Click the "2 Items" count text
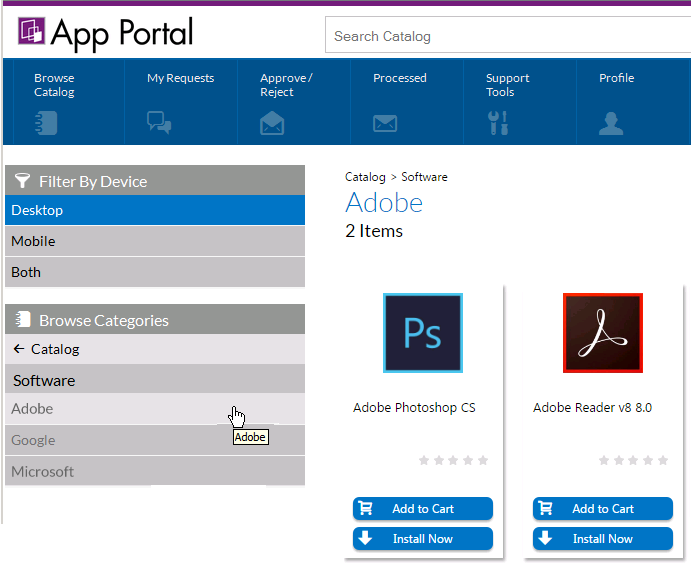Image resolution: width=691 pixels, height=574 pixels. 374,231
